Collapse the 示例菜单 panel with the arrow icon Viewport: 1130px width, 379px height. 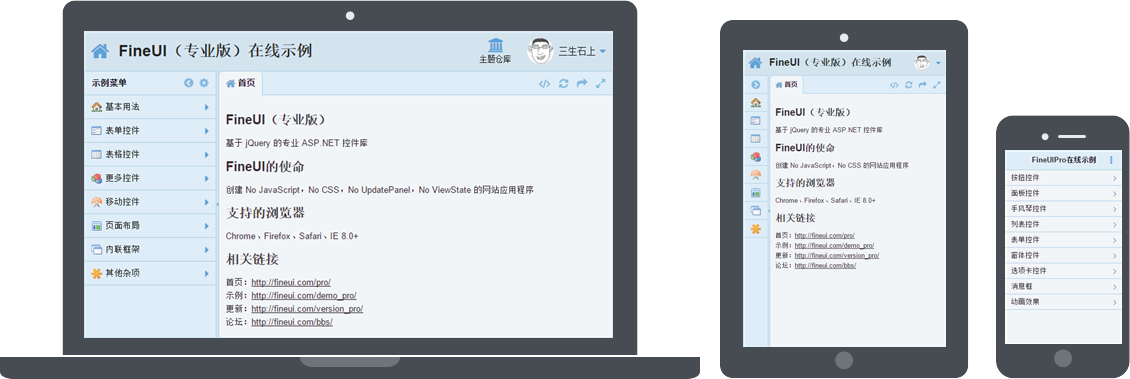[x=189, y=83]
